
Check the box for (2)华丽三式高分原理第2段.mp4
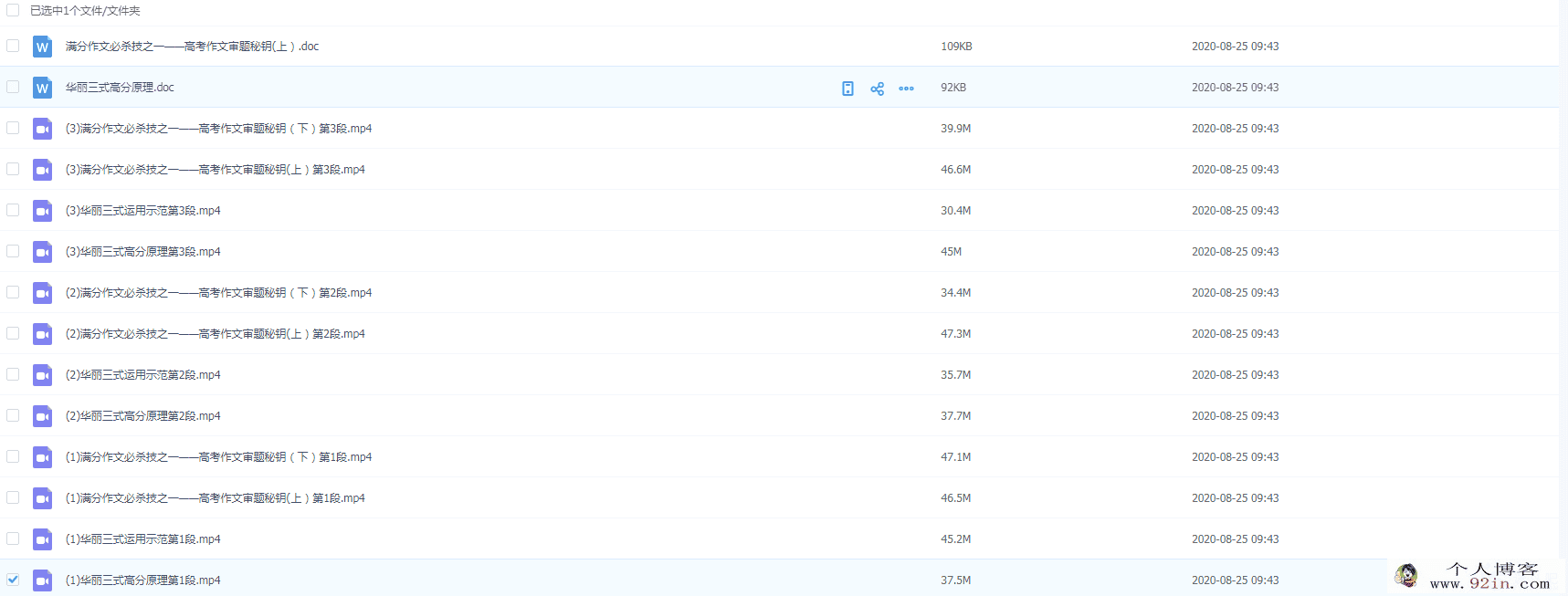click(x=13, y=415)
